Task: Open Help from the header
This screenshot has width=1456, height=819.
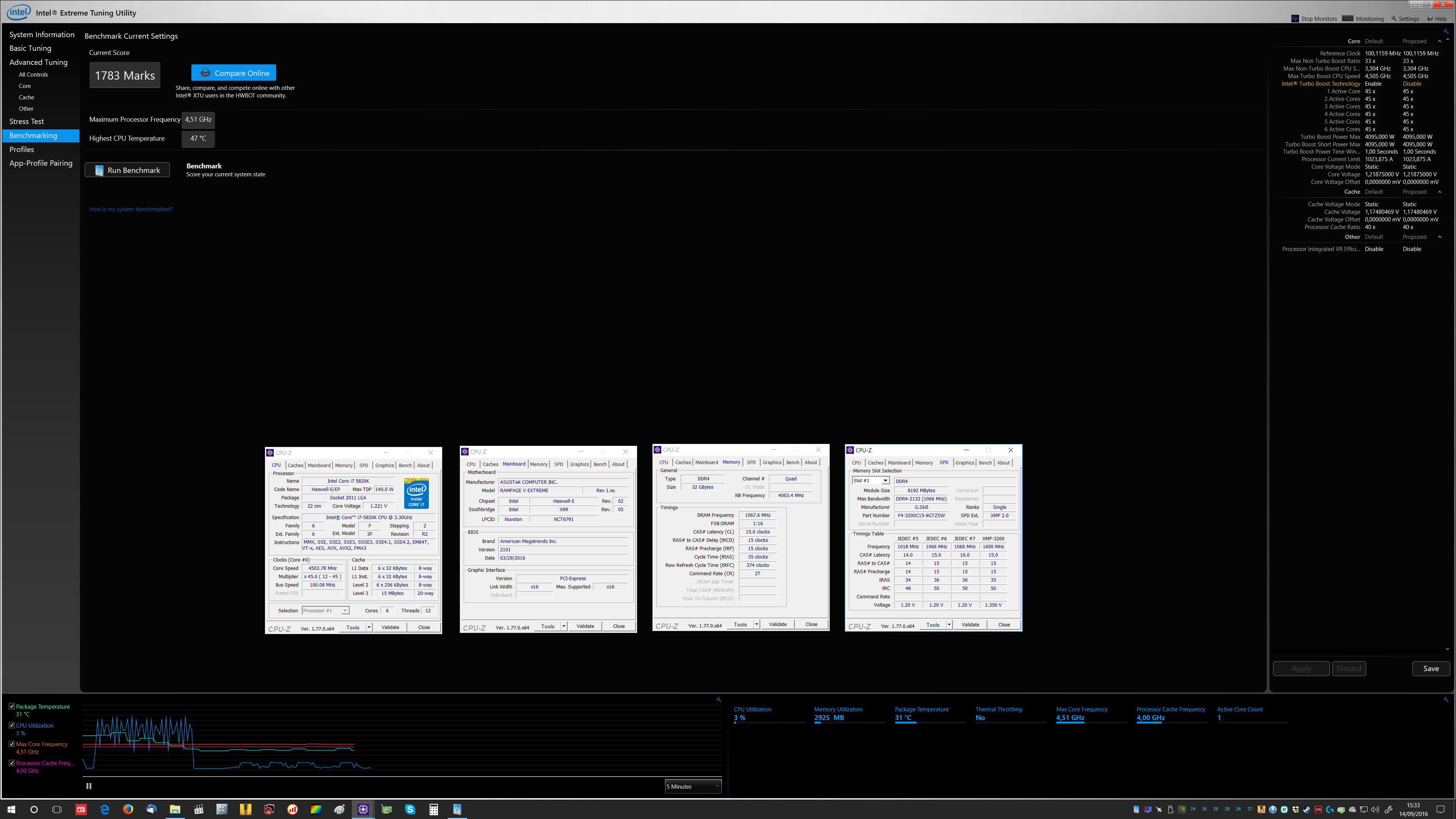Action: coord(1437,19)
